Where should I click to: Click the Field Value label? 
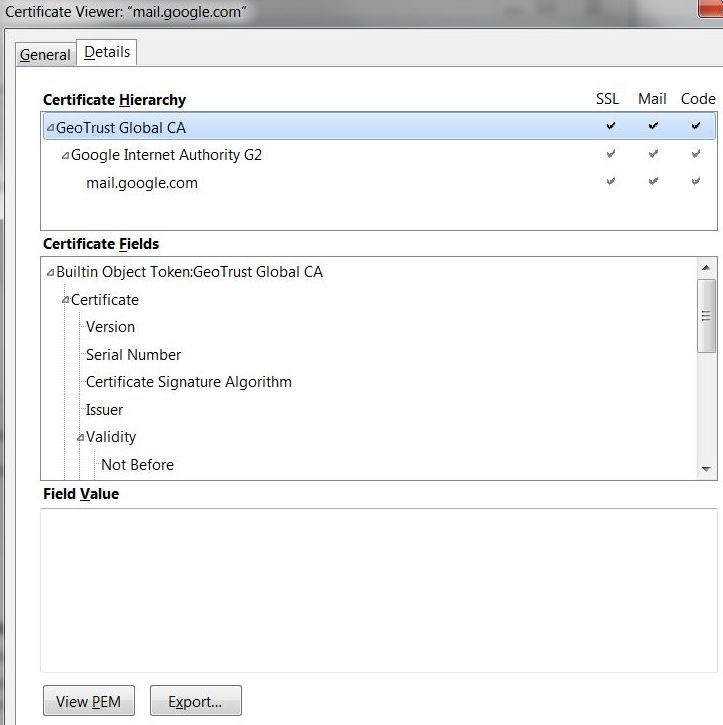click(81, 494)
